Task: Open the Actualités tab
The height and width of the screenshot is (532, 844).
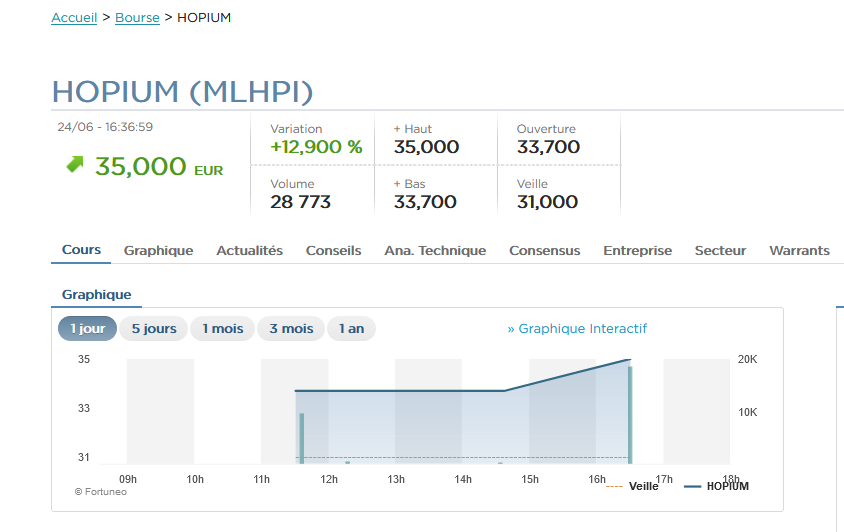Action: 249,250
